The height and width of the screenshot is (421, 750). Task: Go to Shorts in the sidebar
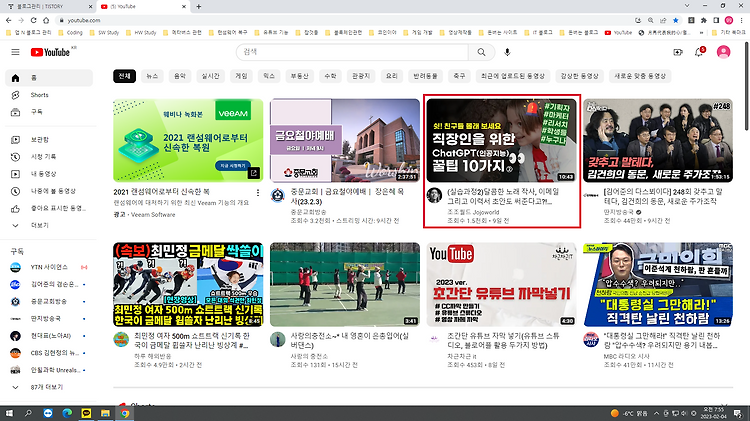[x=49, y=95]
